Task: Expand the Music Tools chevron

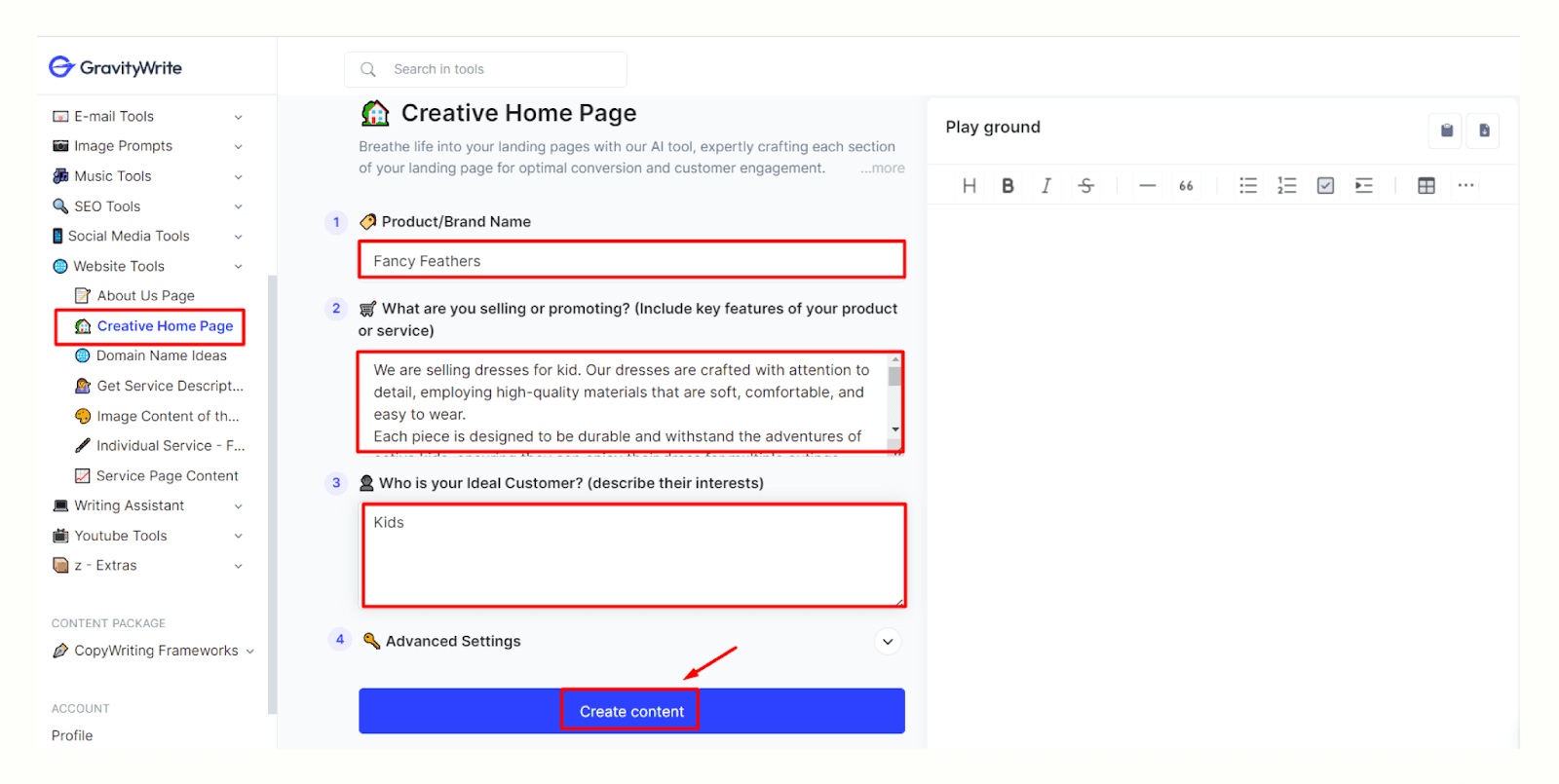Action: point(238,177)
